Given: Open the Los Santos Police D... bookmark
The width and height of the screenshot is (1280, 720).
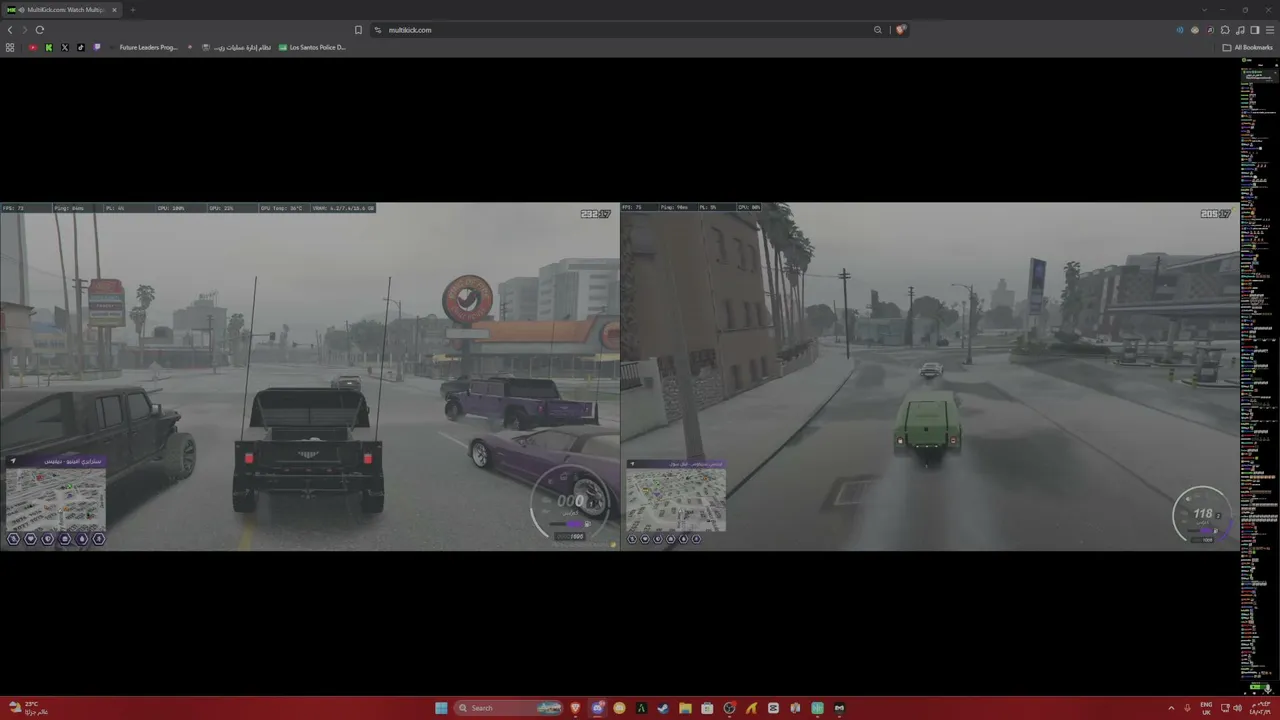Looking at the screenshot, I should (312, 47).
